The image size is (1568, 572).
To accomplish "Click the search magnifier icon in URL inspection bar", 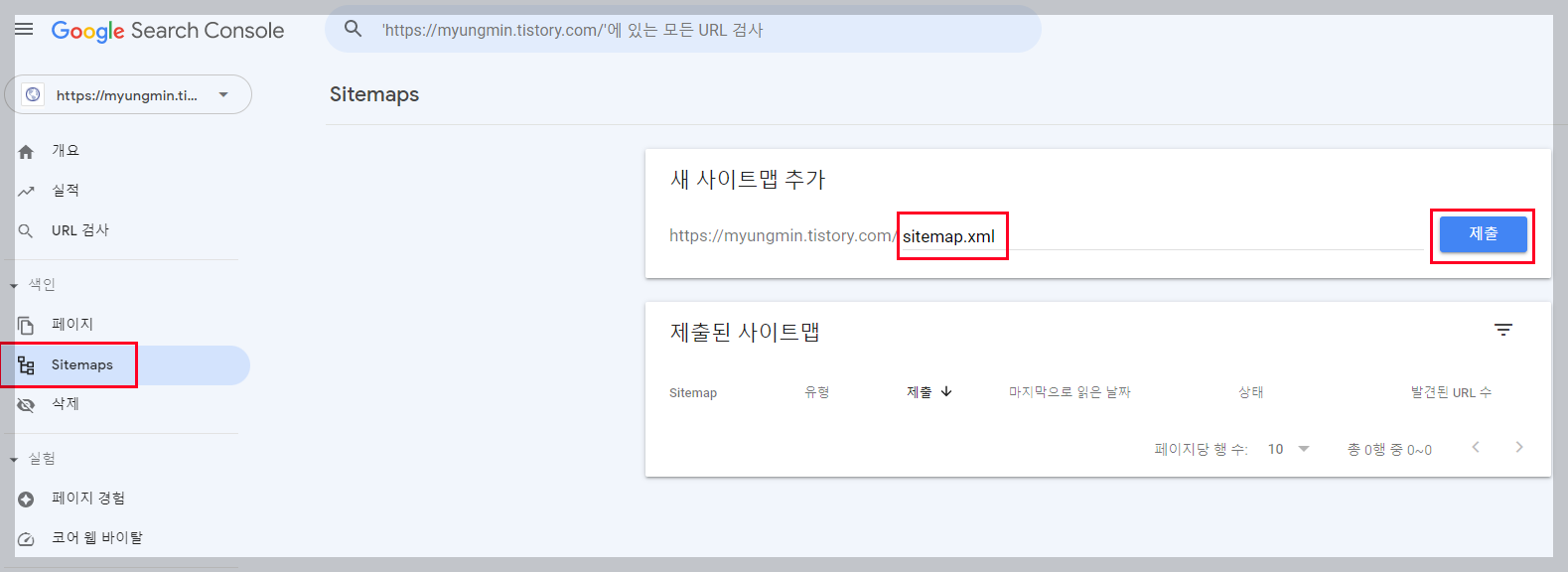I will (x=353, y=29).
